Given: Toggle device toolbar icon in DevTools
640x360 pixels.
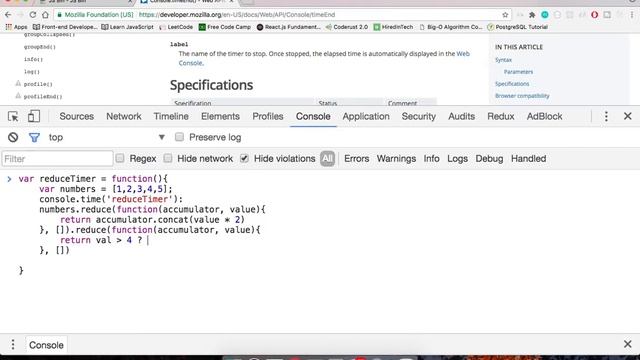Looking at the screenshot, I should click(x=34, y=116).
